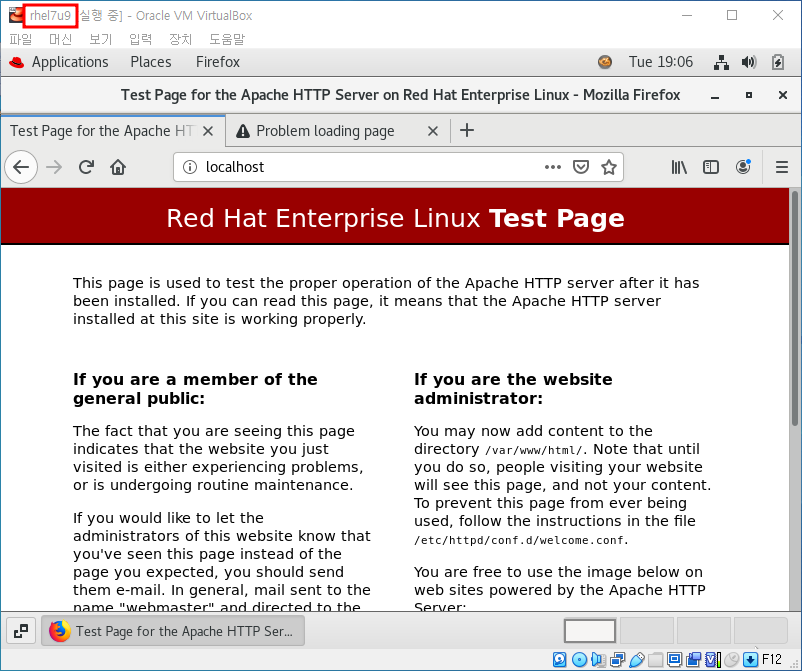Open VirtualBox 입력 menu
This screenshot has width=802, height=671.
141,39
